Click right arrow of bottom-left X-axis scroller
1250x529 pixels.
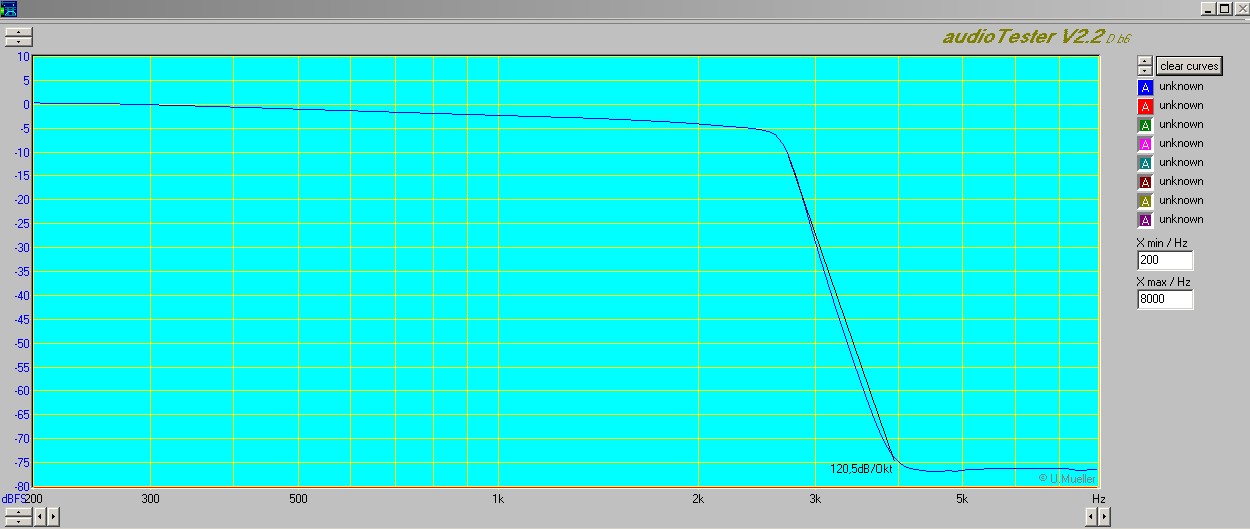[53, 517]
